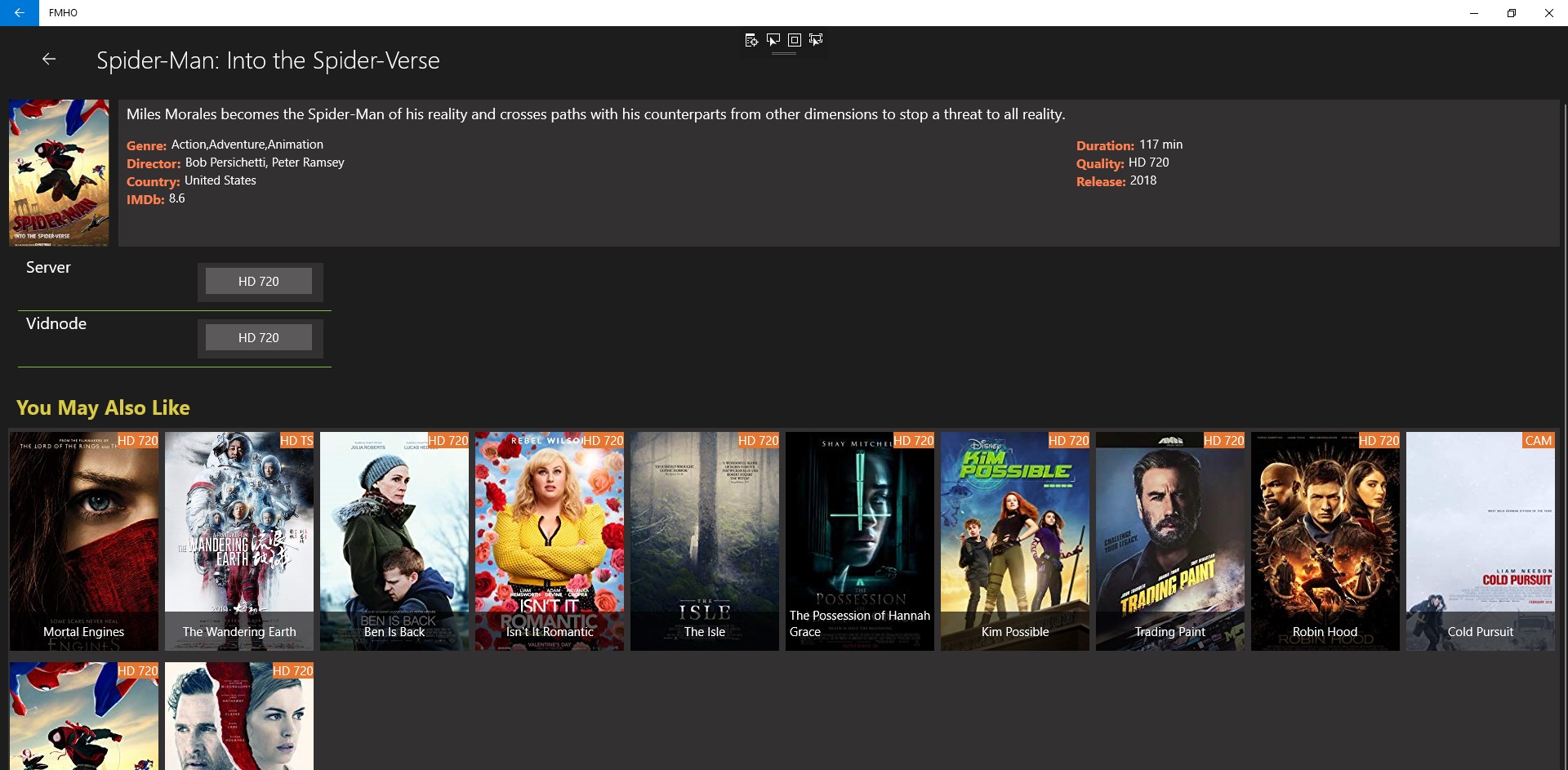This screenshot has width=1568, height=770.
Task: Click the duration value '117 min'
Action: pyautogui.click(x=1161, y=145)
